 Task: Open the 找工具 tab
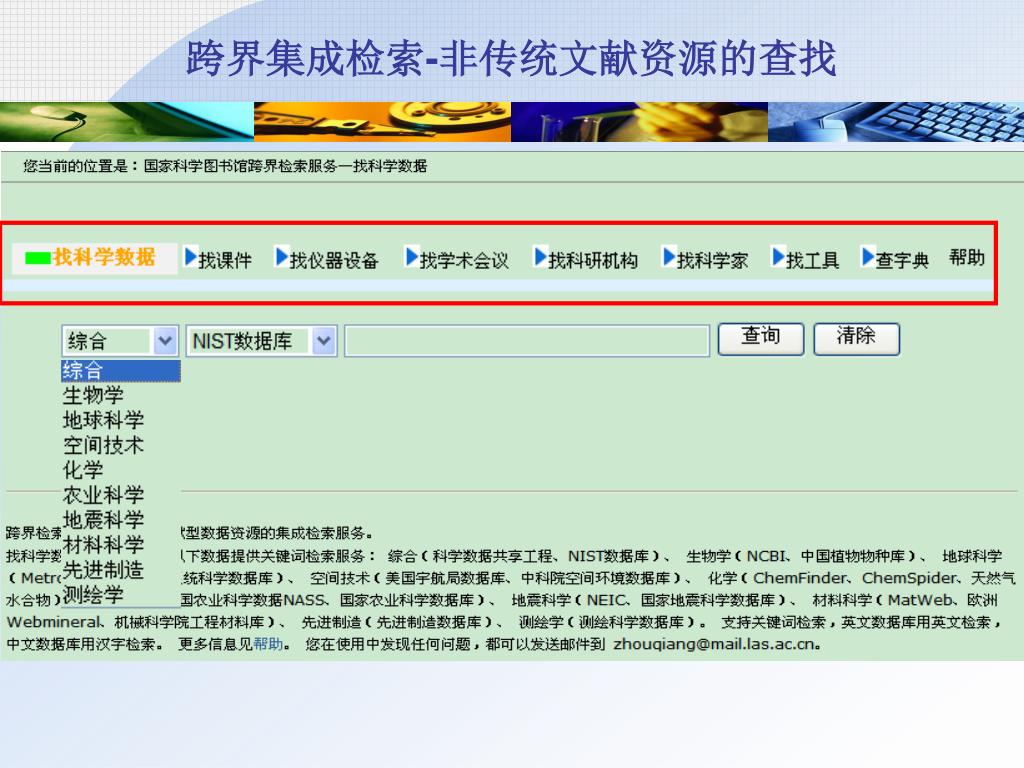[x=812, y=260]
